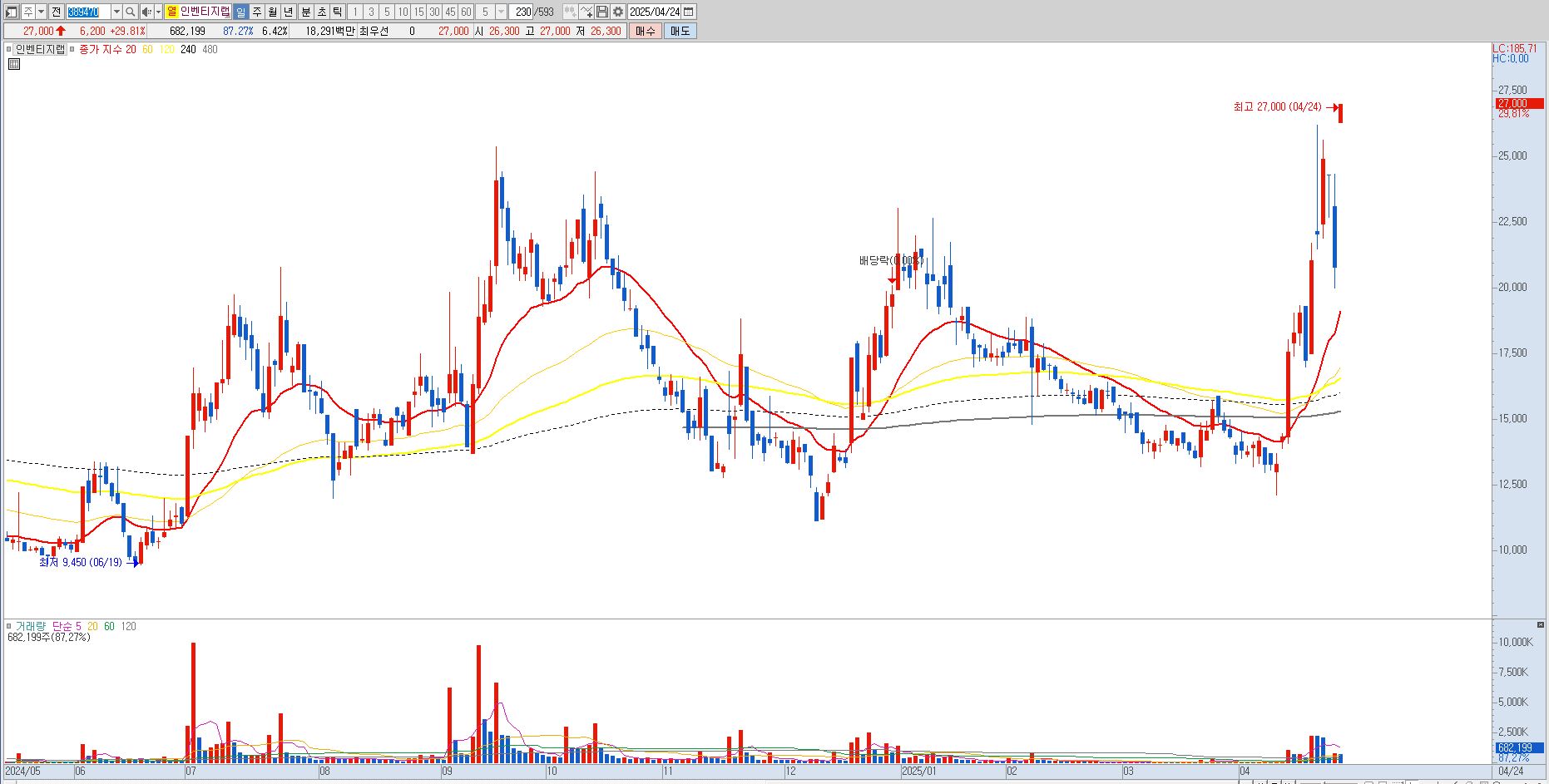Click the 매도 sell button
This screenshot has width=1549, height=784.
pyautogui.click(x=680, y=31)
